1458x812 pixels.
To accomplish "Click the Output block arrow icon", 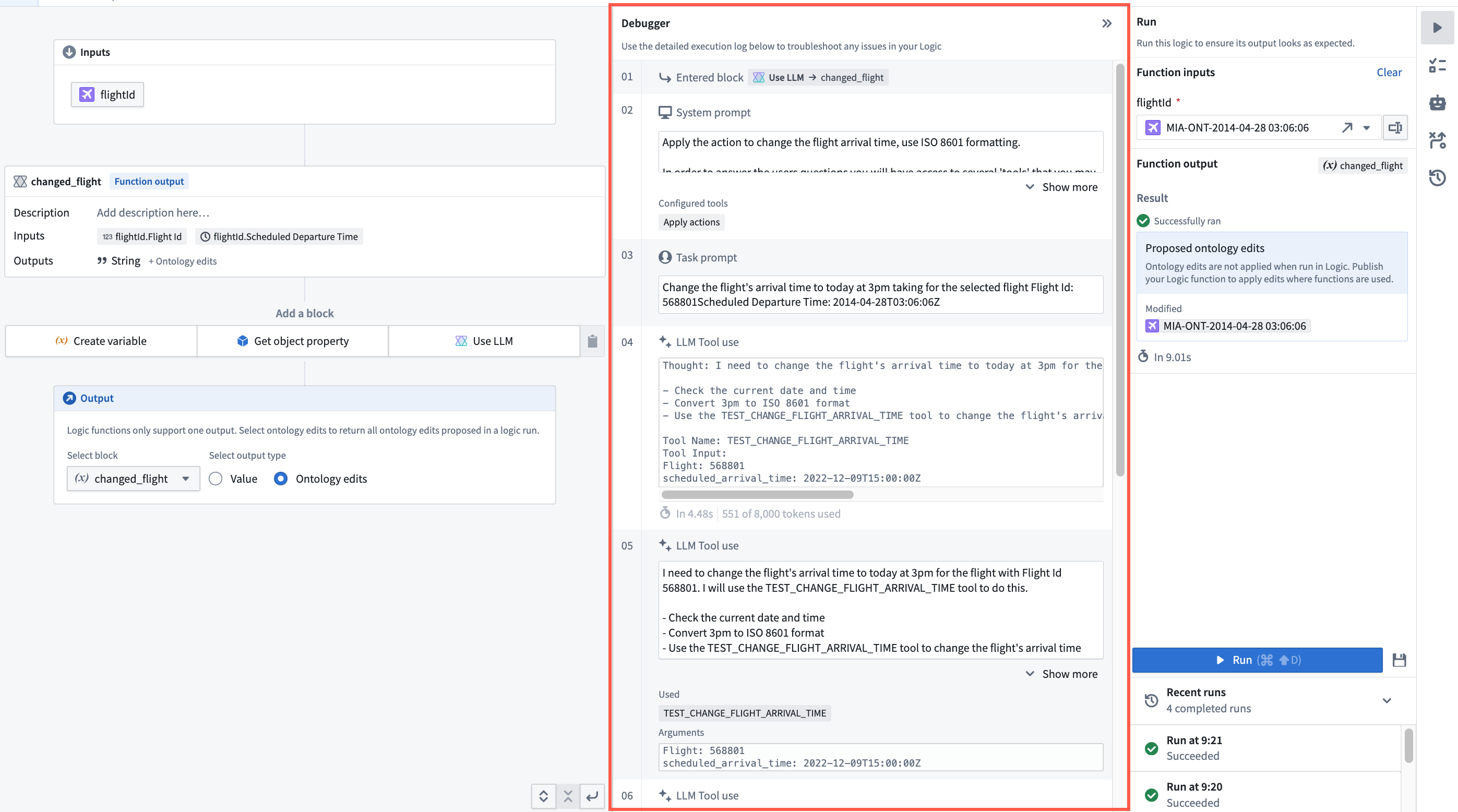I will (69, 398).
